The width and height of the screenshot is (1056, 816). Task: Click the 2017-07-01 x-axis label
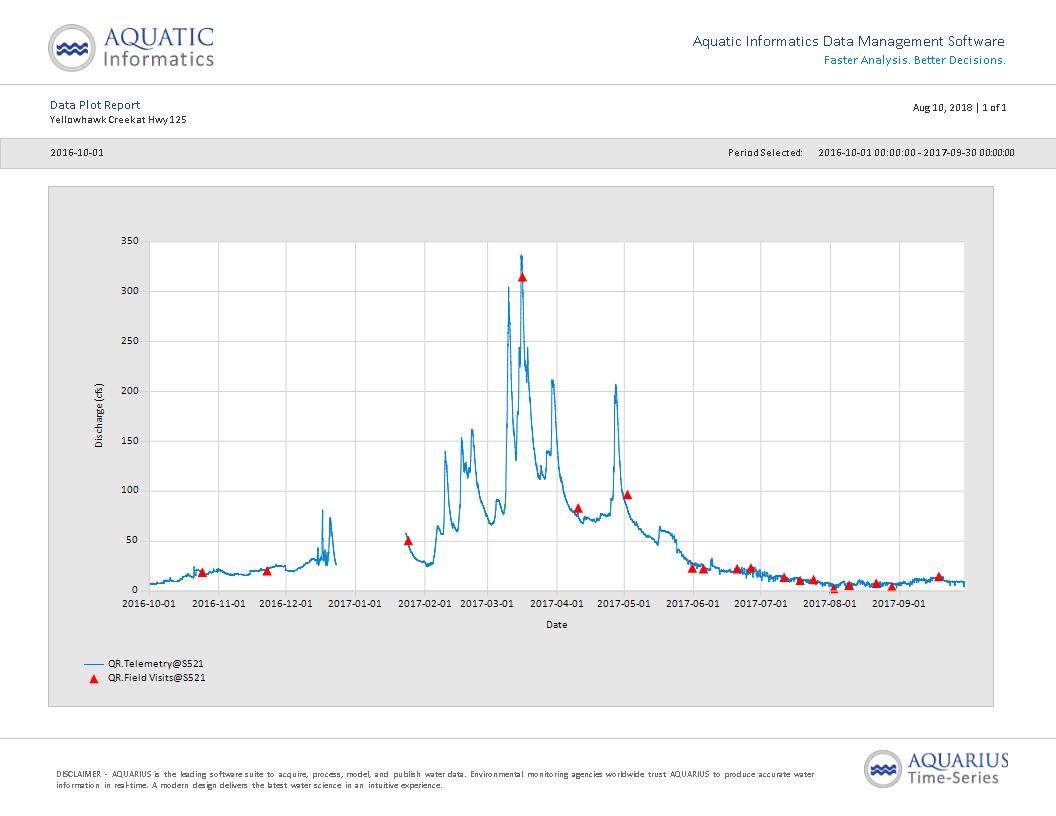(x=760, y=604)
